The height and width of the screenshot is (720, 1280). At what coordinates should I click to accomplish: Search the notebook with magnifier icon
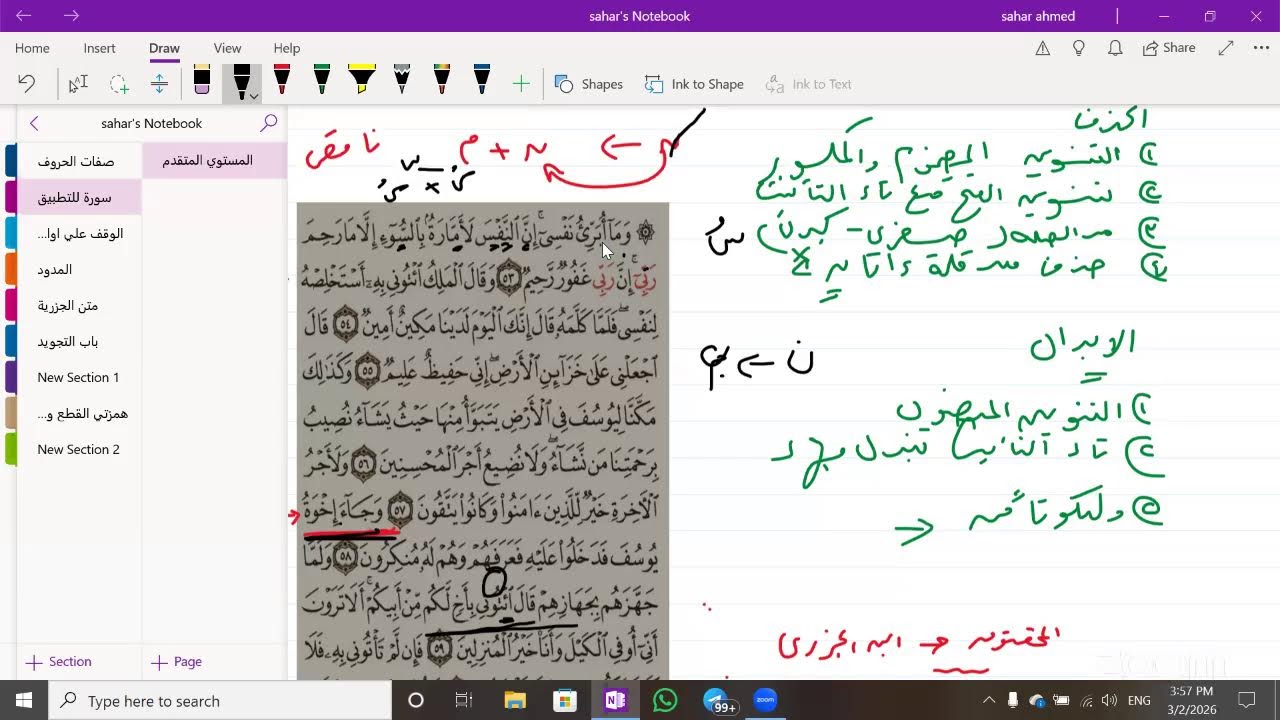coord(268,123)
